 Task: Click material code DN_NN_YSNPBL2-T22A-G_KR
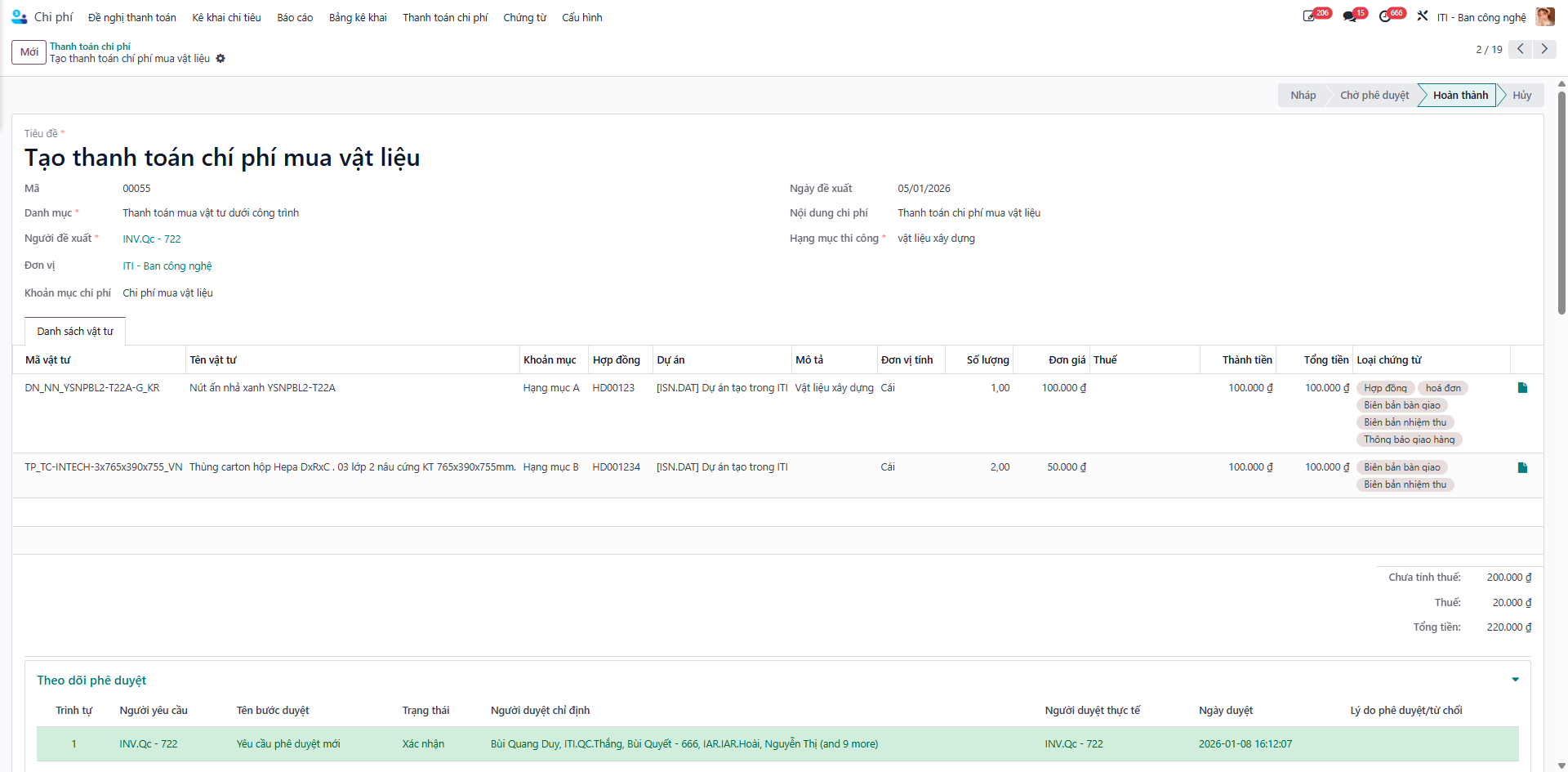[x=92, y=388]
